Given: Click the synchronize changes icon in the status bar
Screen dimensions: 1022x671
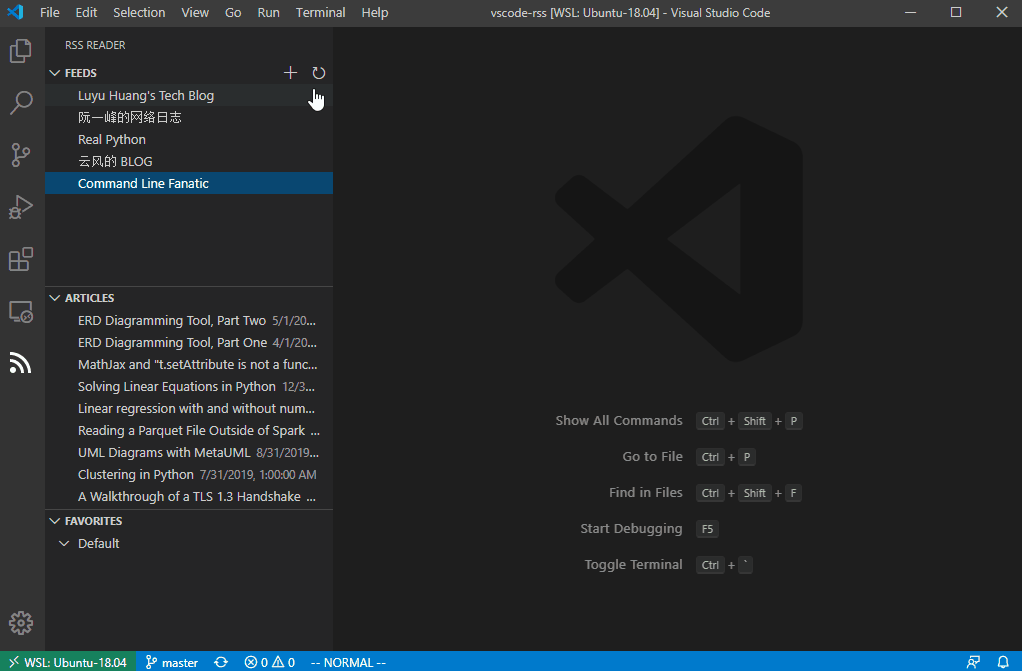Looking at the screenshot, I should (x=220, y=661).
